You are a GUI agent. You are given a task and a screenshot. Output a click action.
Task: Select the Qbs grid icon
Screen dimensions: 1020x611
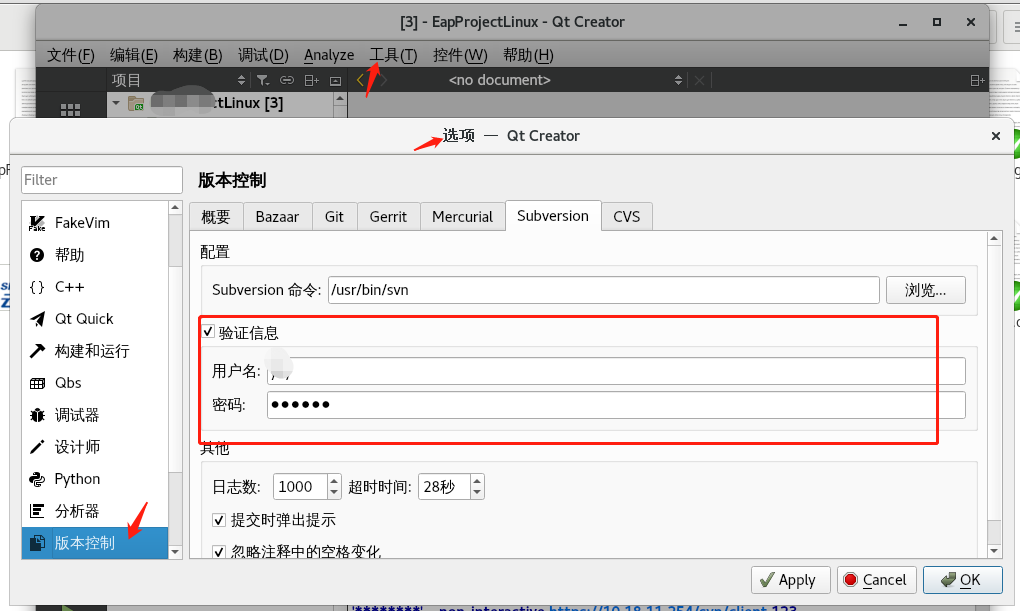37,383
